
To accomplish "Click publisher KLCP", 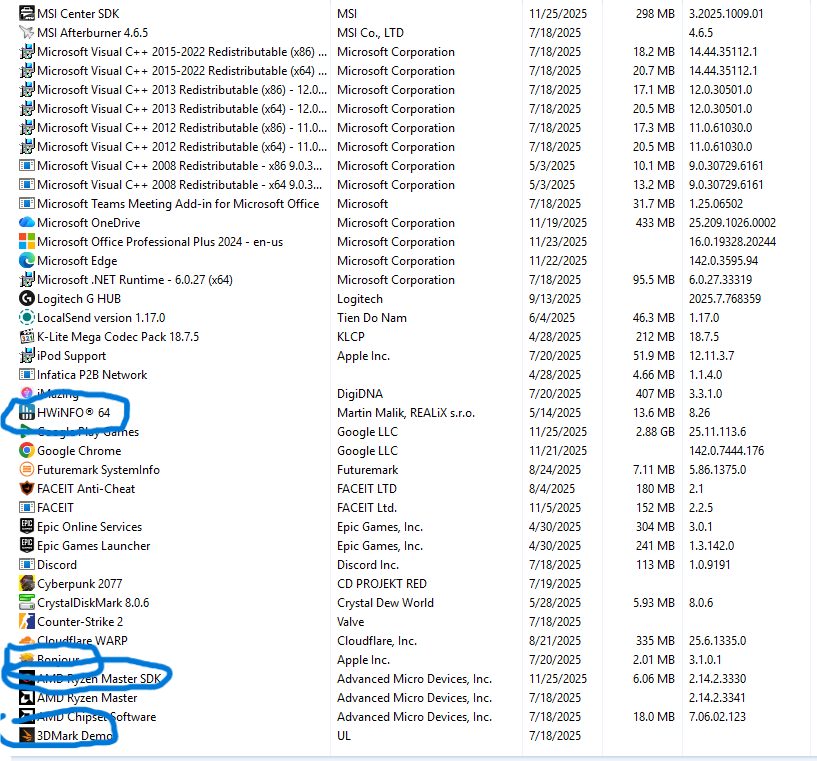I will coord(351,337).
